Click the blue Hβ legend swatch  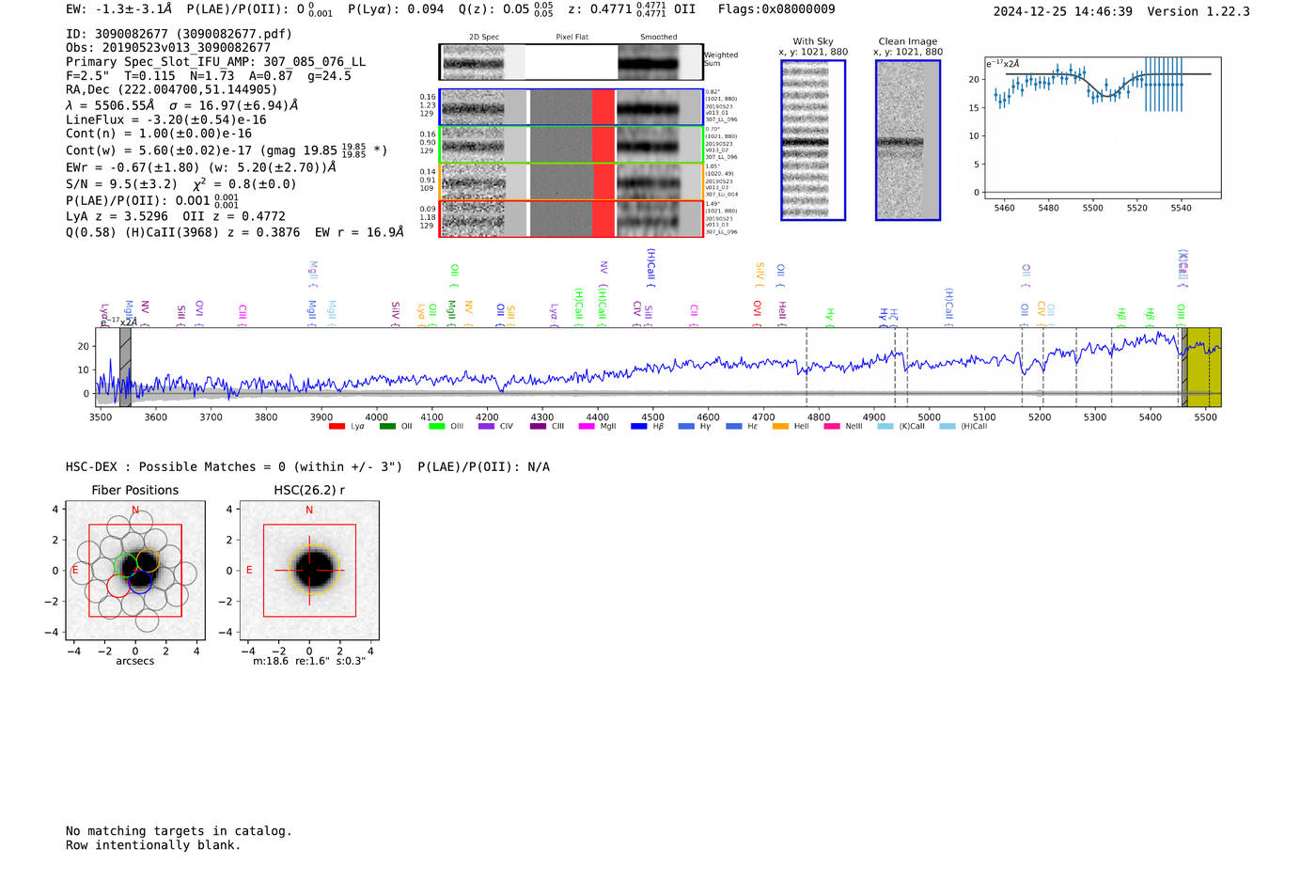tap(638, 427)
